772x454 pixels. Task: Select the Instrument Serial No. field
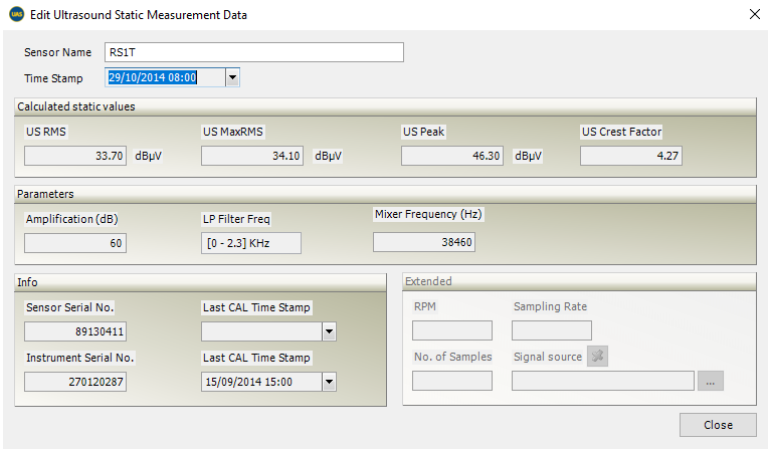pos(75,381)
